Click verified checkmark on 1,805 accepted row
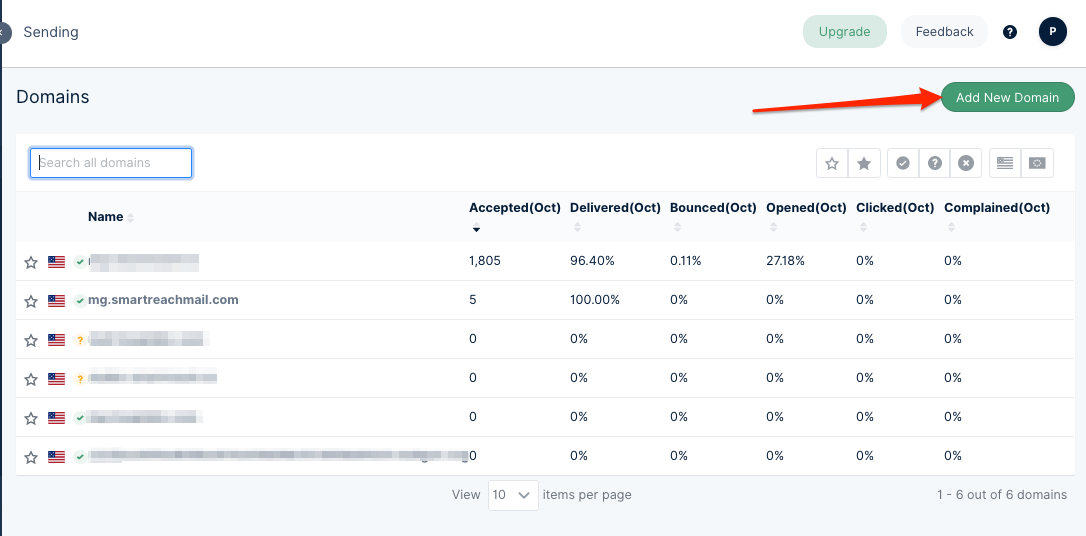The width and height of the screenshot is (1086, 536). click(80, 262)
